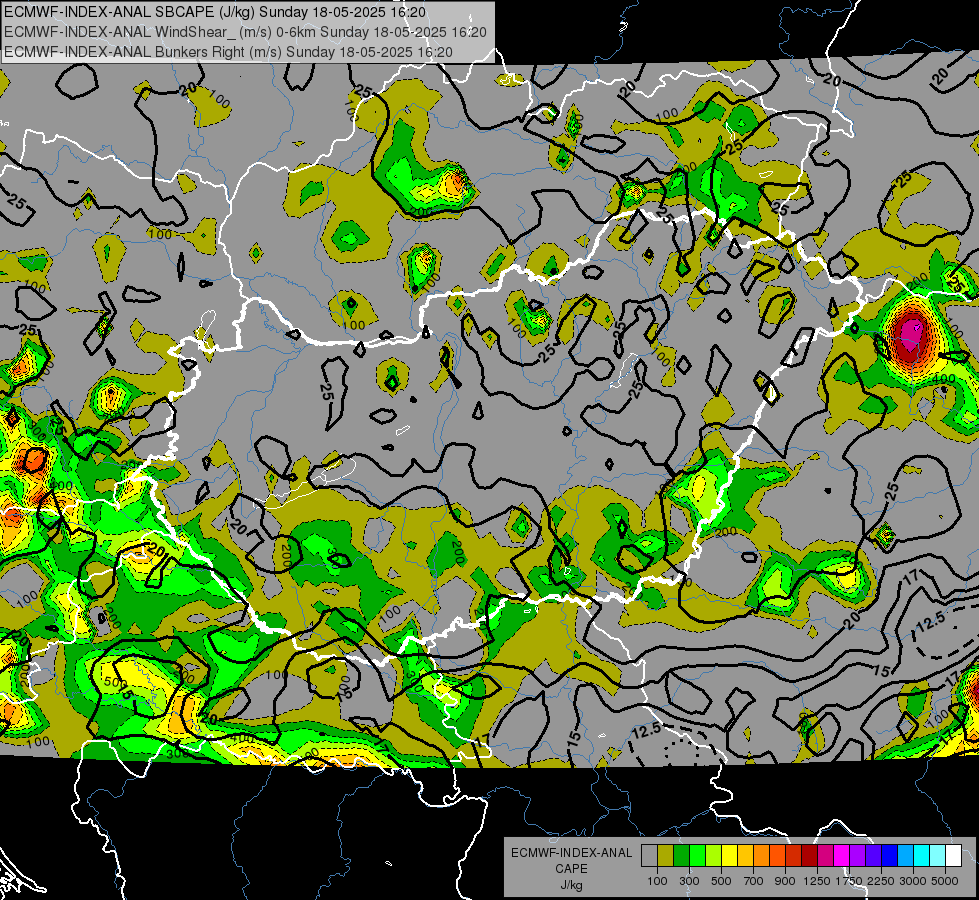Select the sky blue legend swatch
This screenshot has width=979, height=900.
tap(905, 855)
